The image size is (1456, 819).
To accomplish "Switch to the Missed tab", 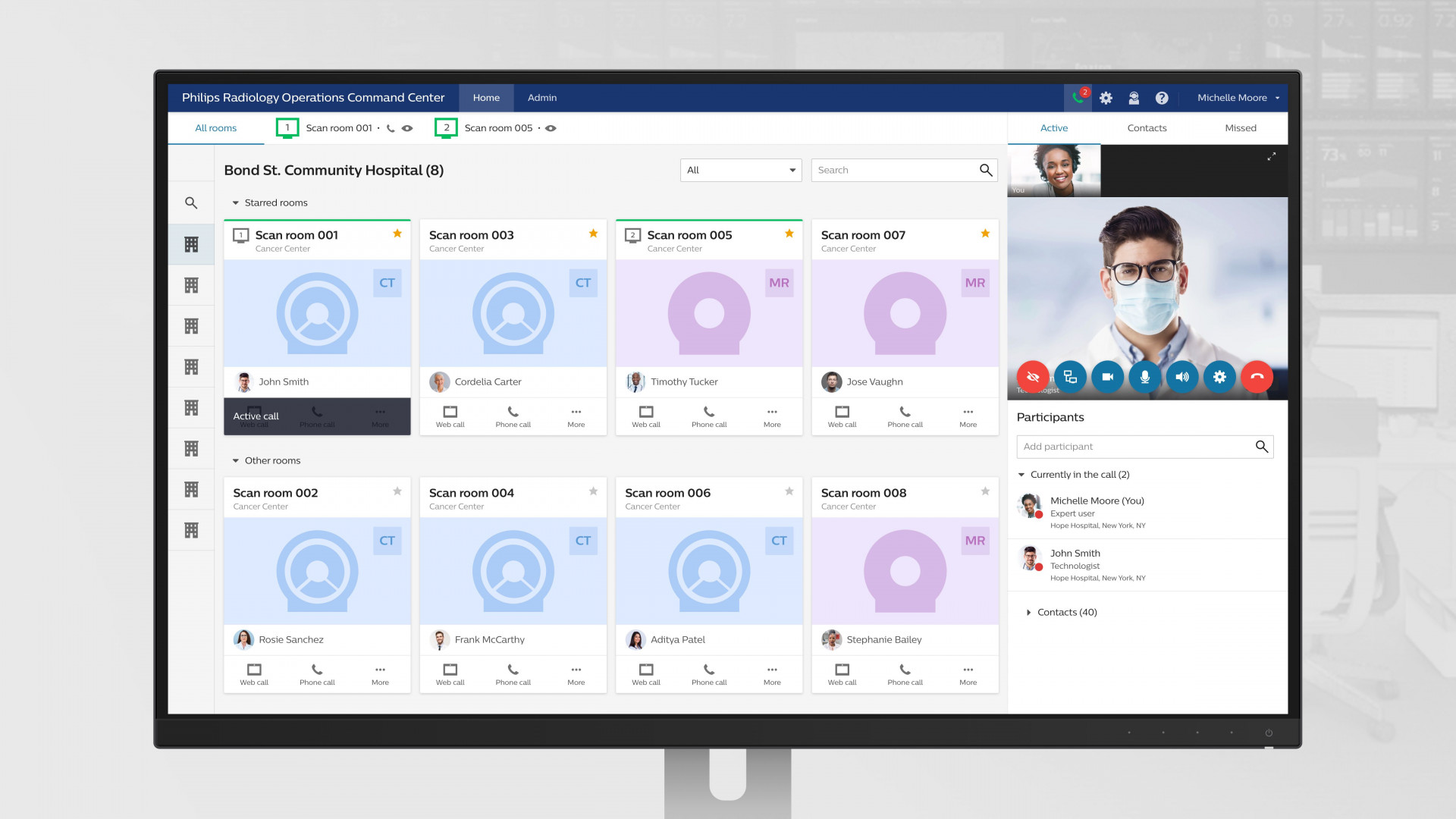I will 1240,128.
